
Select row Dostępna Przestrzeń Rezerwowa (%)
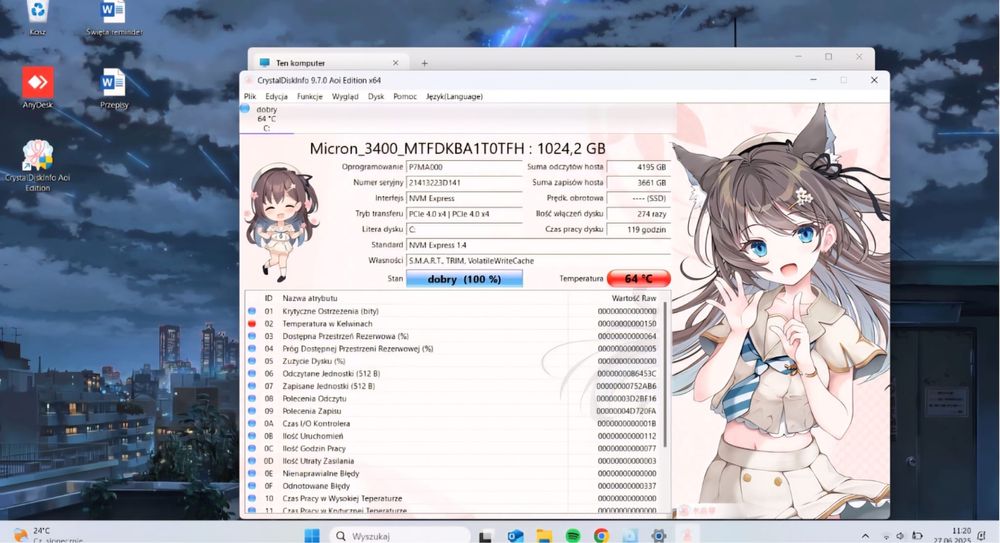pos(453,336)
